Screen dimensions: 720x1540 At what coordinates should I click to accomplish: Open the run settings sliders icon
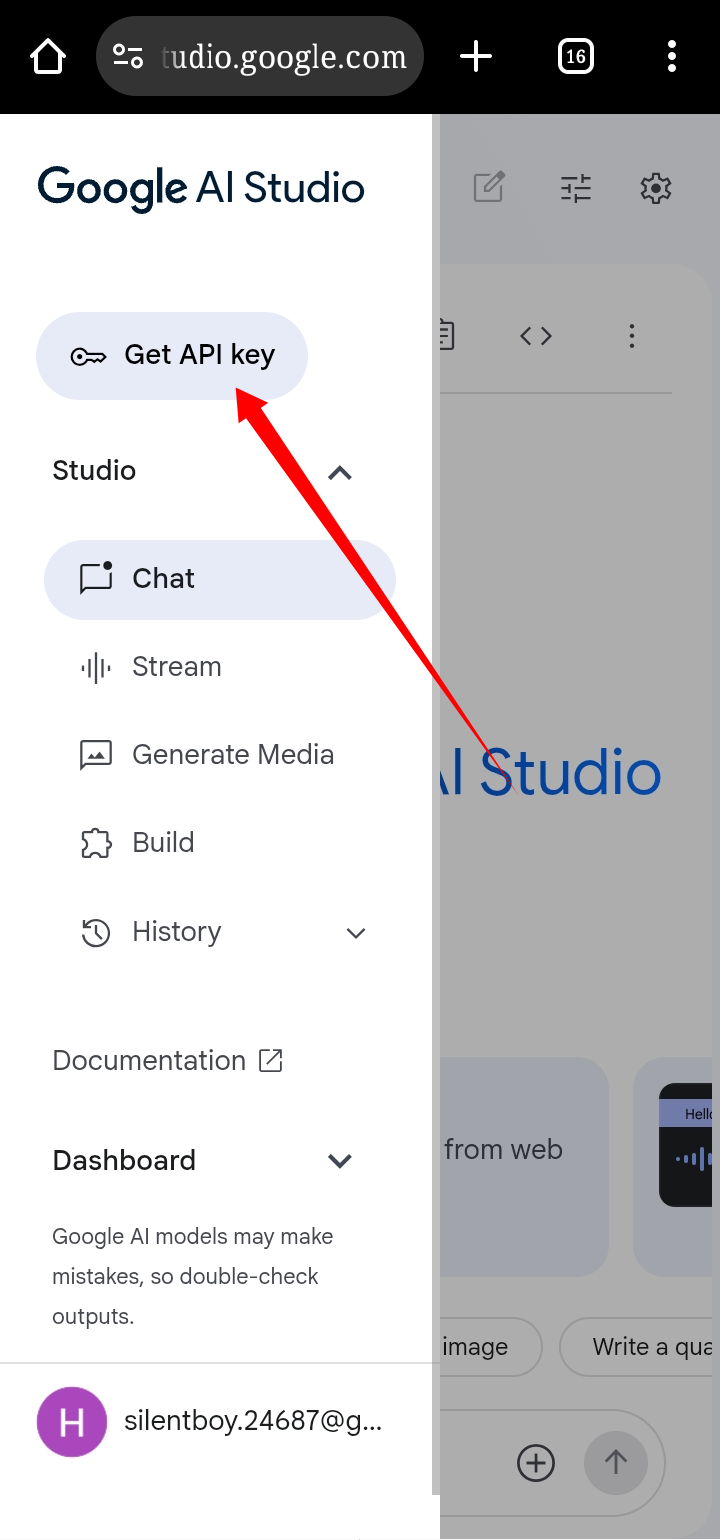click(x=576, y=188)
